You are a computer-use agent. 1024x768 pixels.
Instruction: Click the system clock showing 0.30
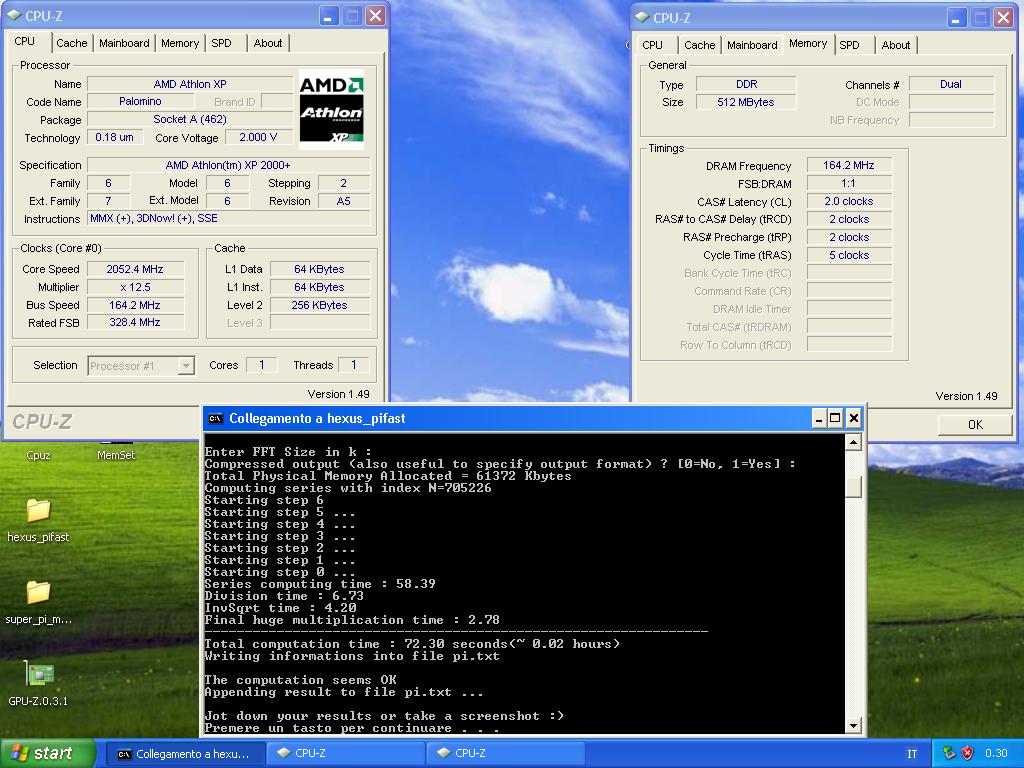[996, 753]
